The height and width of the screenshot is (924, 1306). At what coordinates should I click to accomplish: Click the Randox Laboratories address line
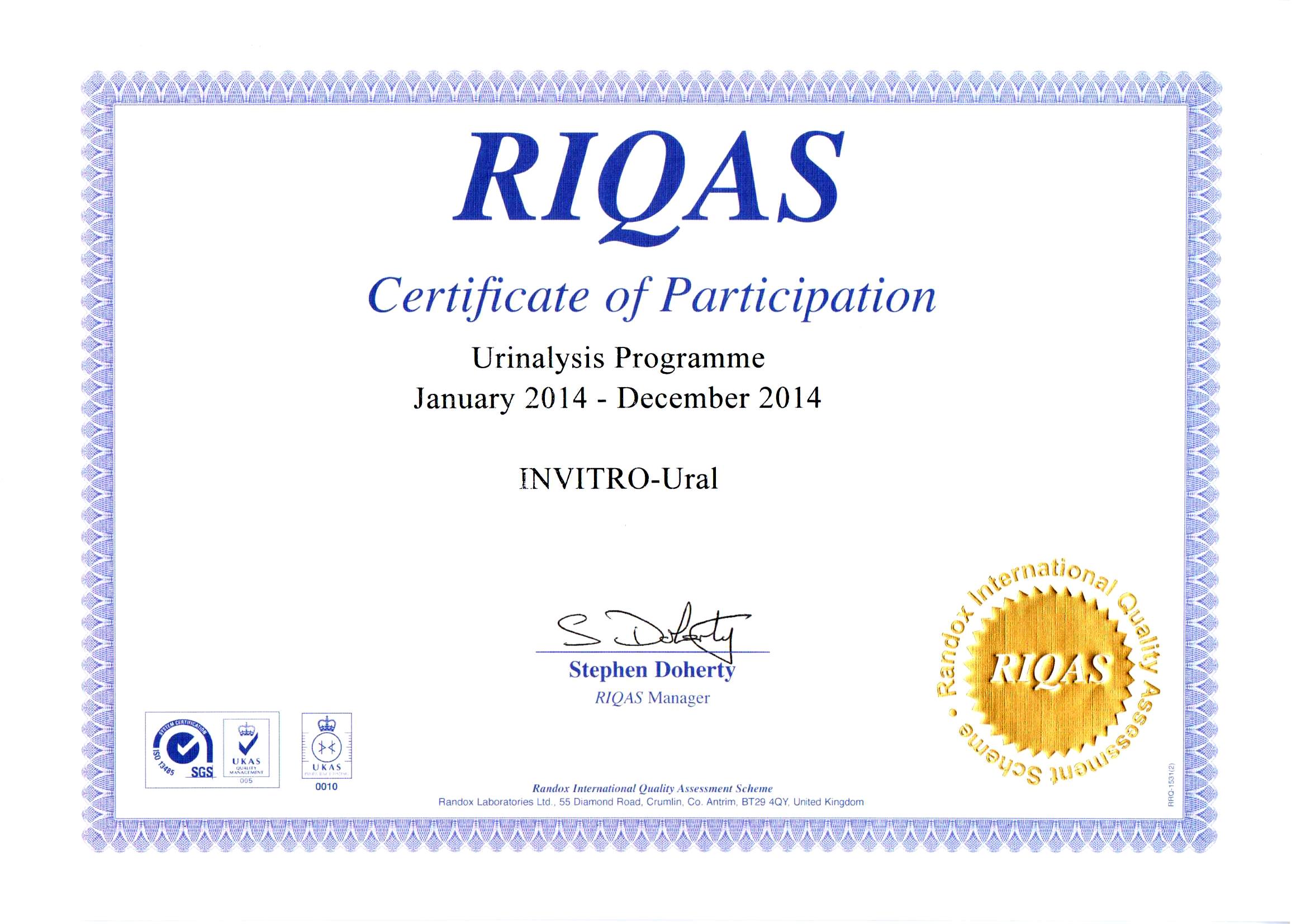651,802
